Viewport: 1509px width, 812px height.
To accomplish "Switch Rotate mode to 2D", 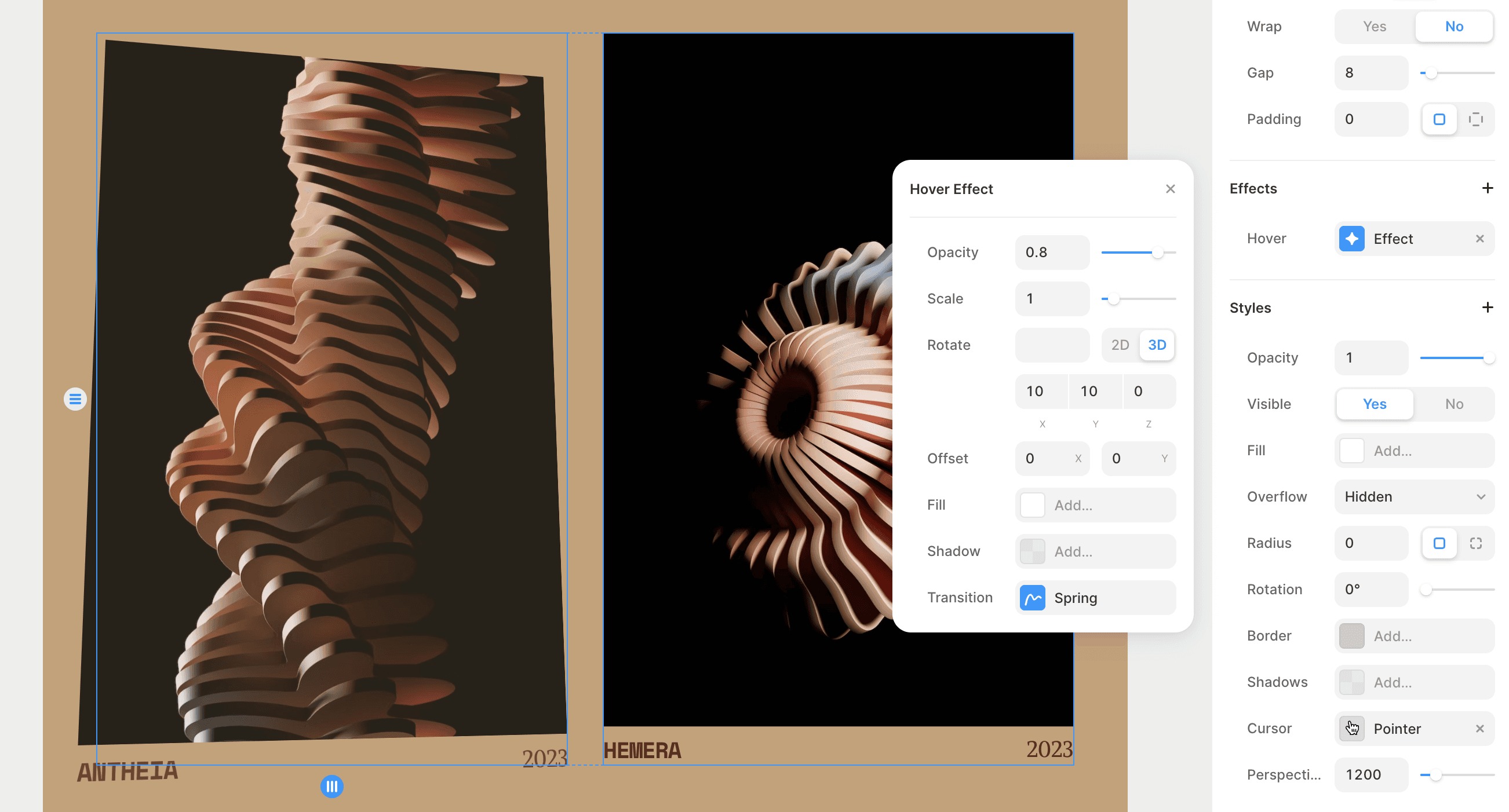I will tap(1120, 345).
